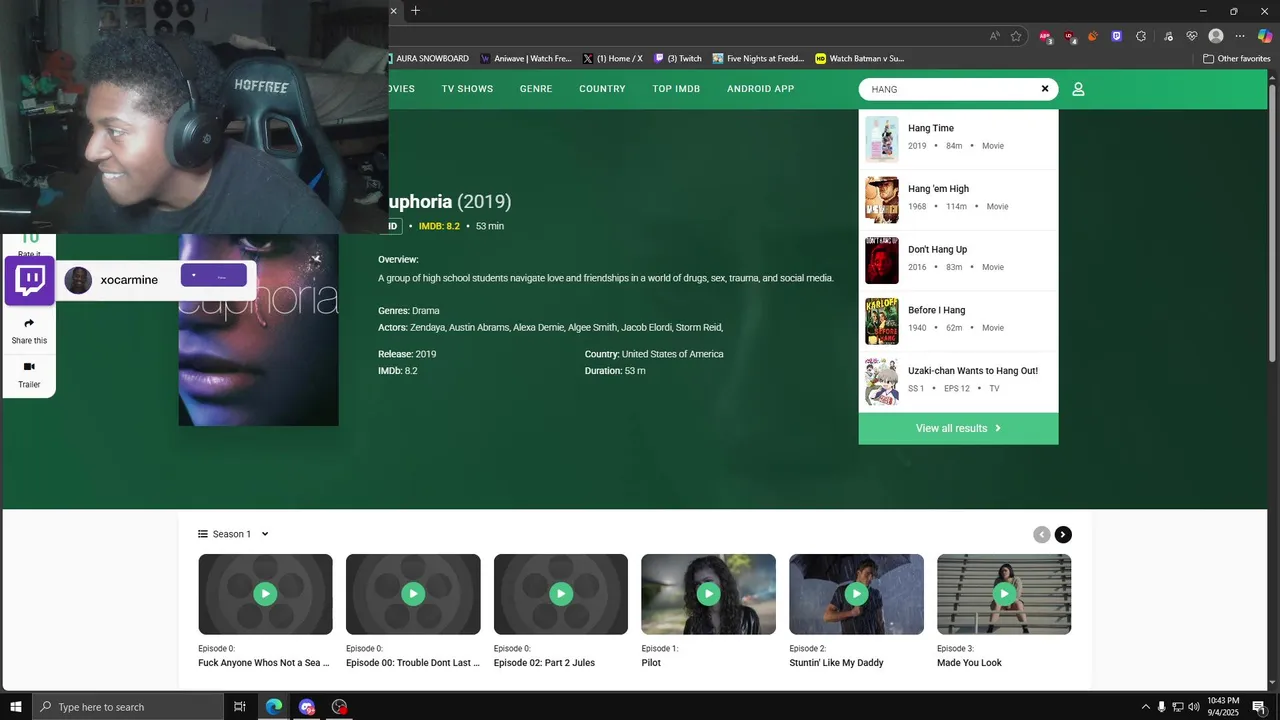This screenshot has height=720, width=1280.
Task: Open Browser essentials heart icon
Action: [x=1192, y=36]
